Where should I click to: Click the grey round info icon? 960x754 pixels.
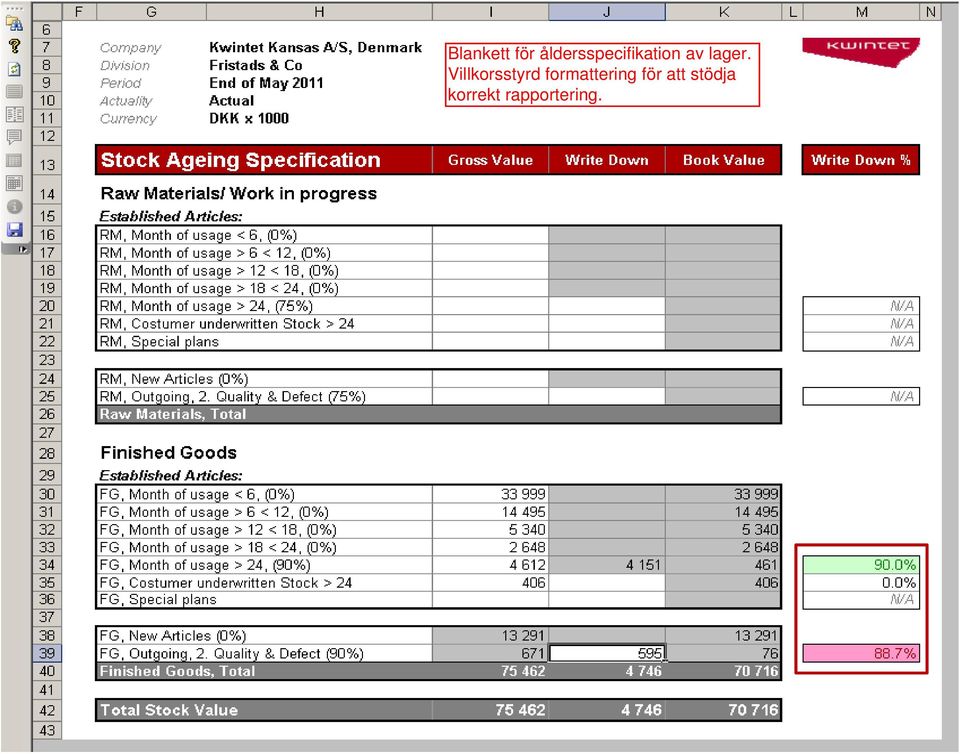(14, 207)
